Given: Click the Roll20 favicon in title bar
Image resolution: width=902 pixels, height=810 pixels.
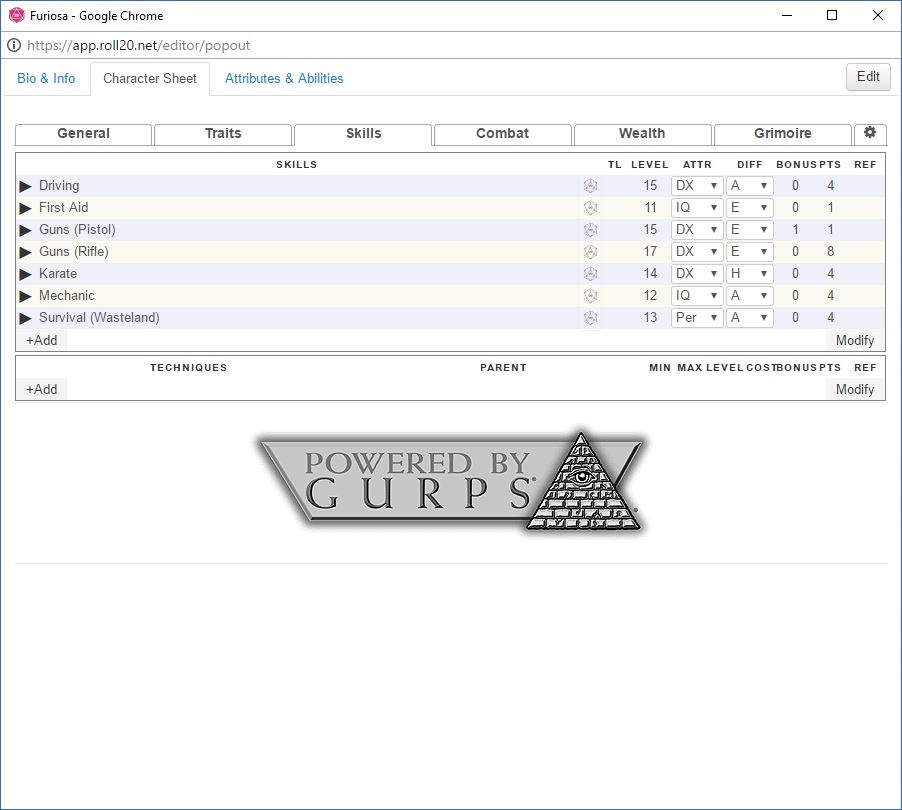Looking at the screenshot, I should click(17, 16).
